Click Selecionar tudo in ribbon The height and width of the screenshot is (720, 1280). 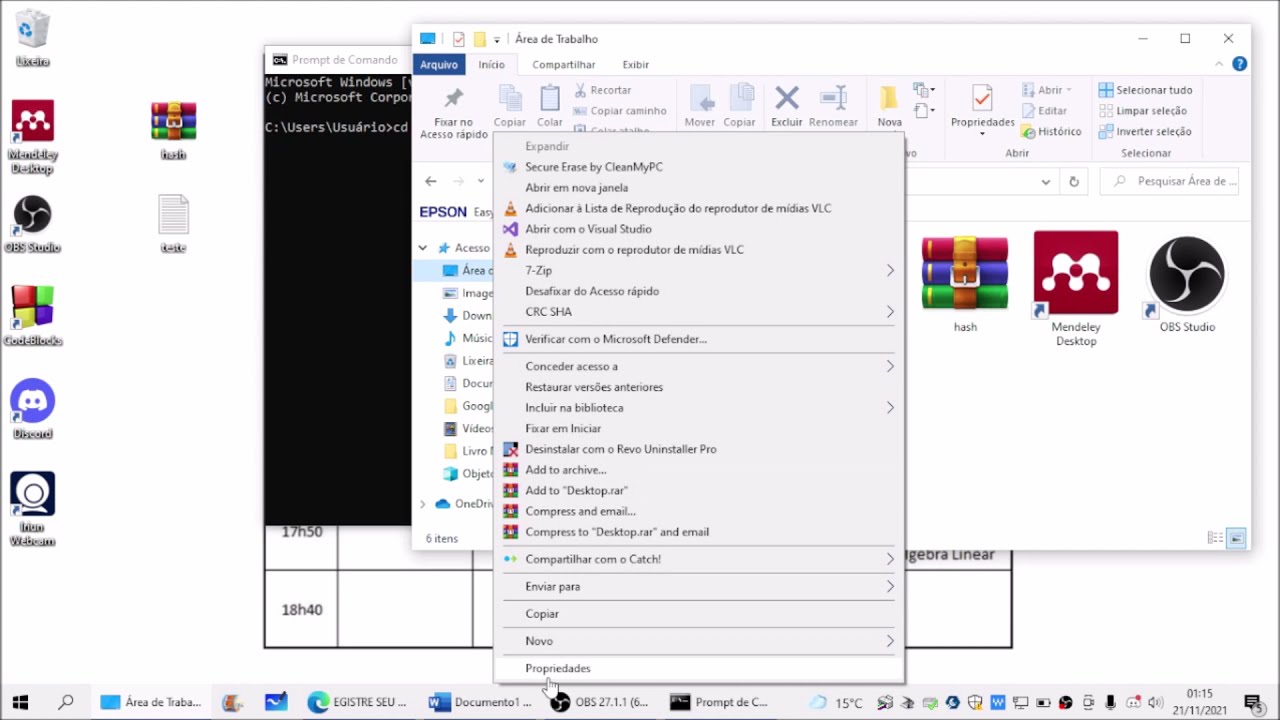coord(1145,90)
